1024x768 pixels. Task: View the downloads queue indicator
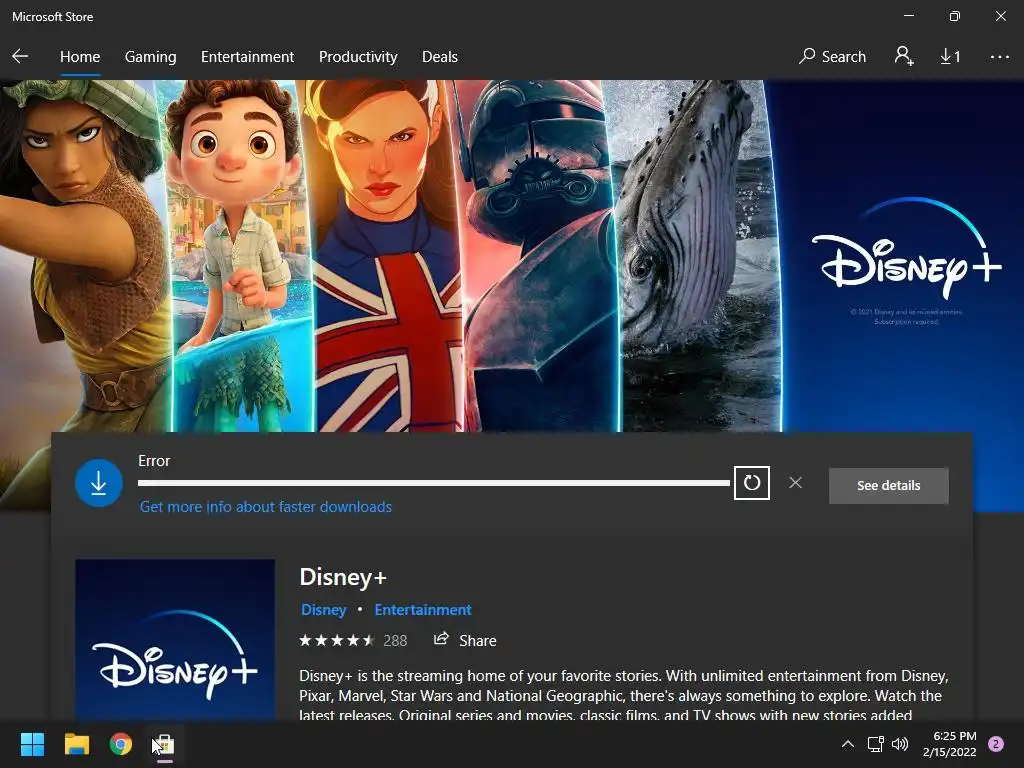pyautogui.click(x=950, y=57)
